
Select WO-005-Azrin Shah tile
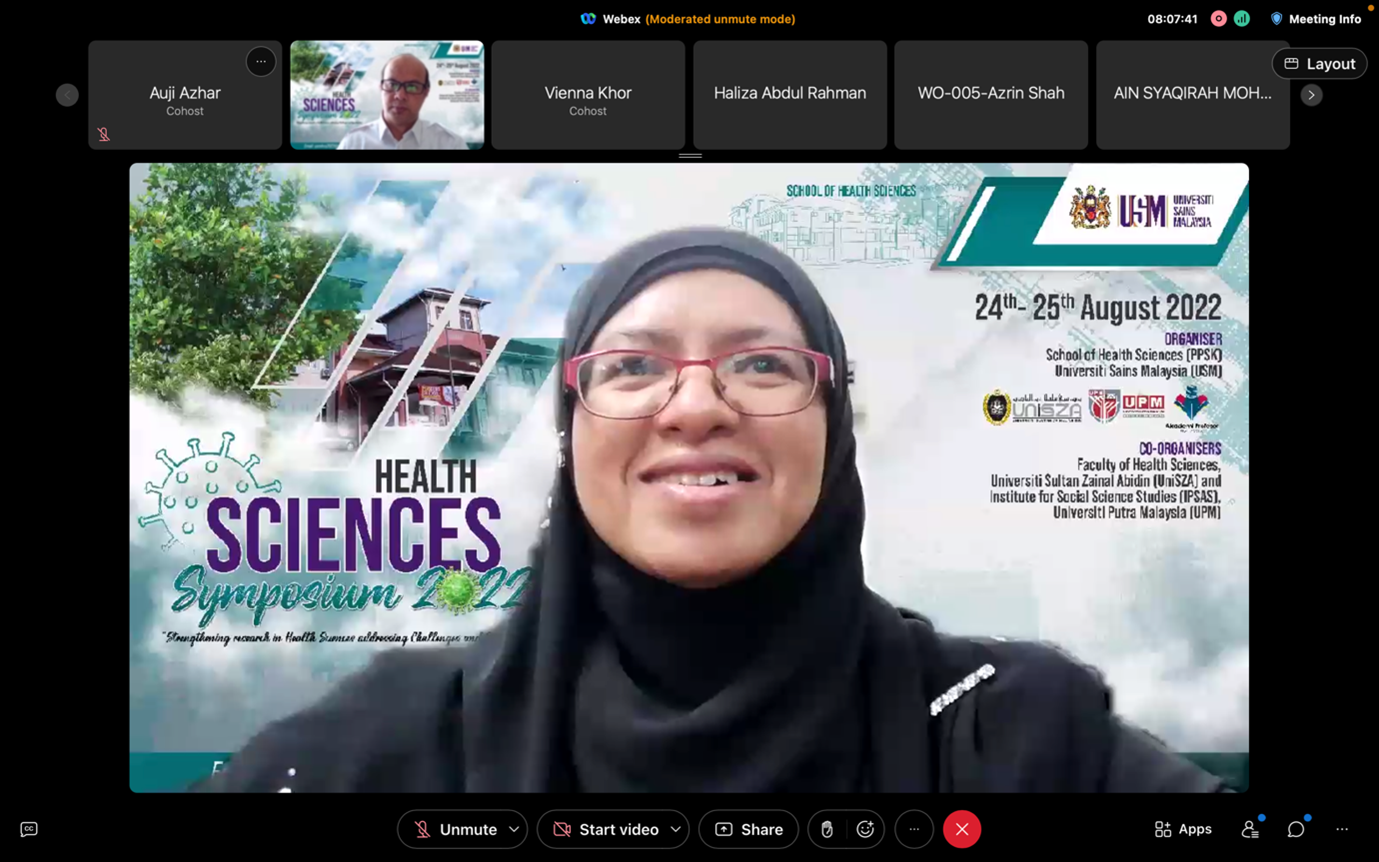(991, 95)
